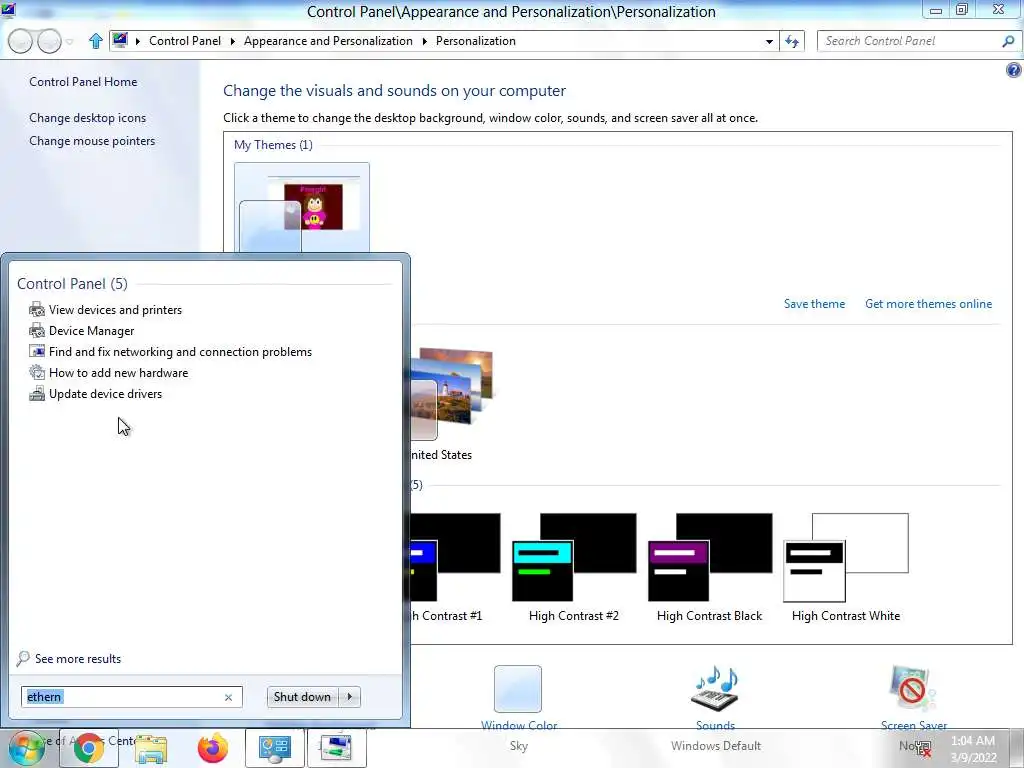Open Find and fix networking and connection problems
The image size is (1024, 768).
tap(180, 351)
